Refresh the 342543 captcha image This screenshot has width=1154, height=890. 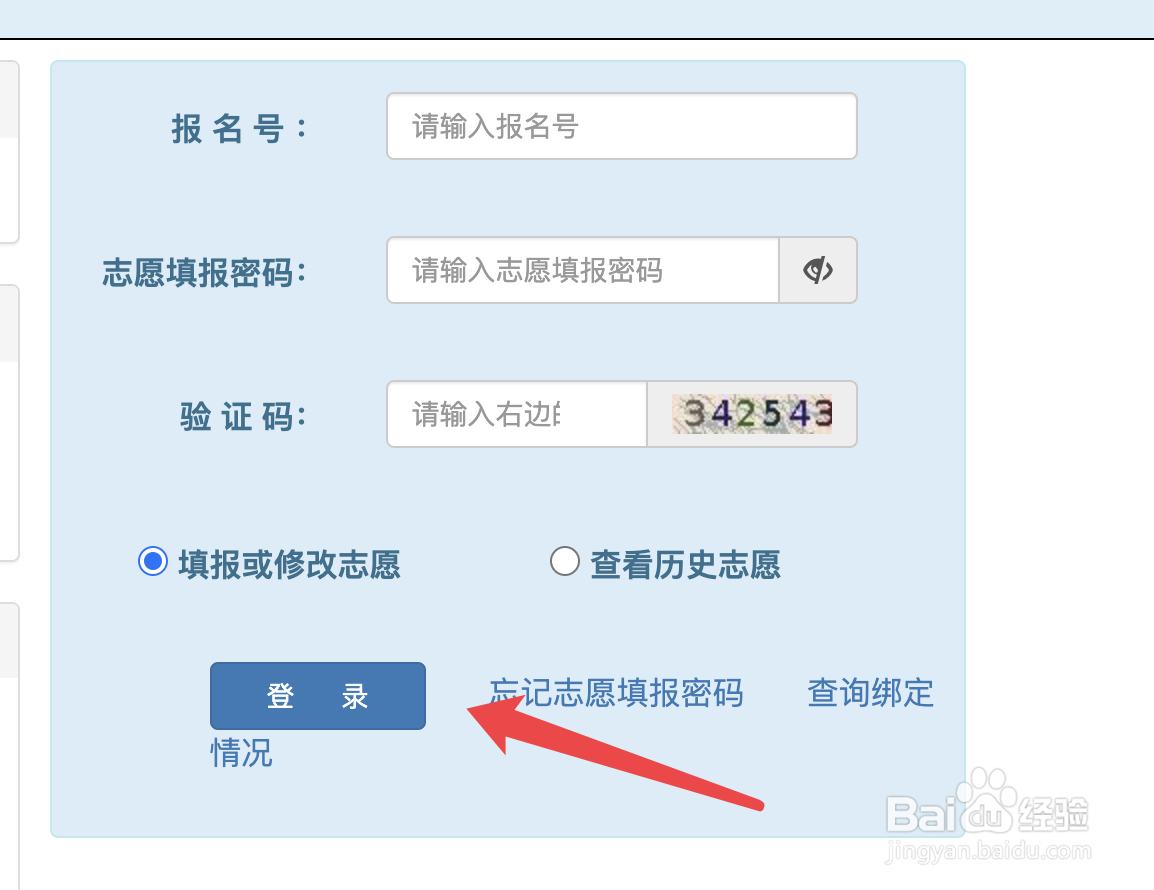tap(751, 414)
